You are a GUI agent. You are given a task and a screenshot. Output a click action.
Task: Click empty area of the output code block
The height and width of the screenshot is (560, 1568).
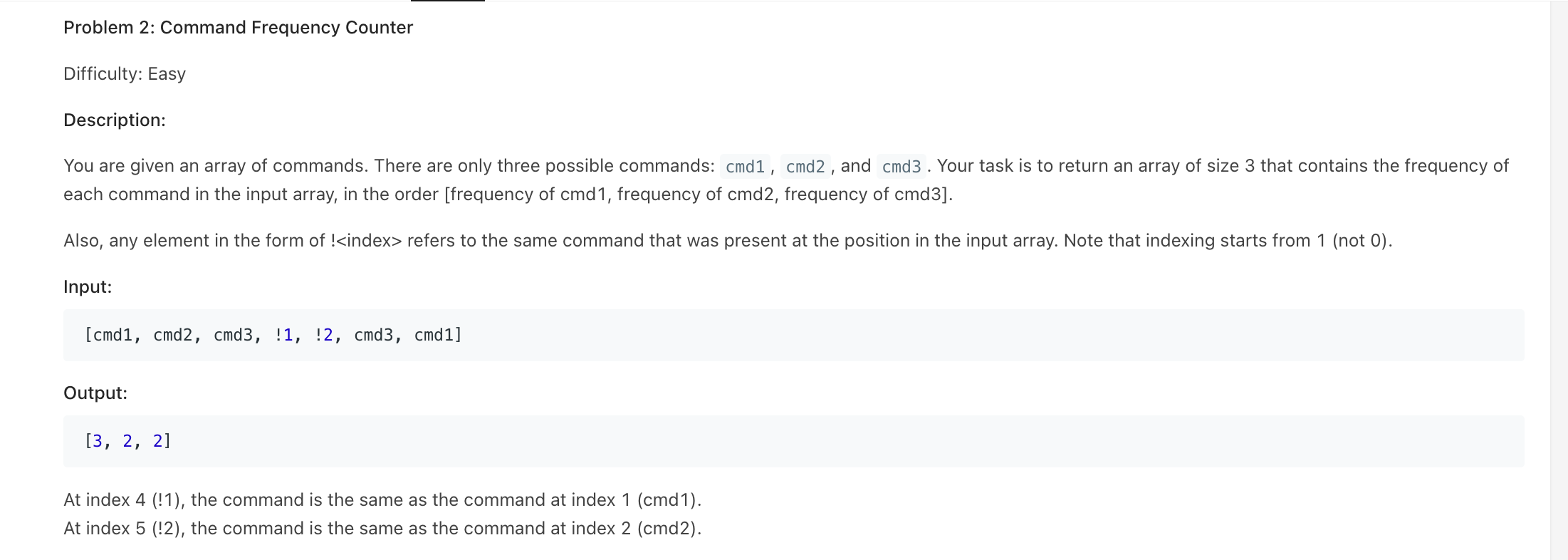(854, 441)
